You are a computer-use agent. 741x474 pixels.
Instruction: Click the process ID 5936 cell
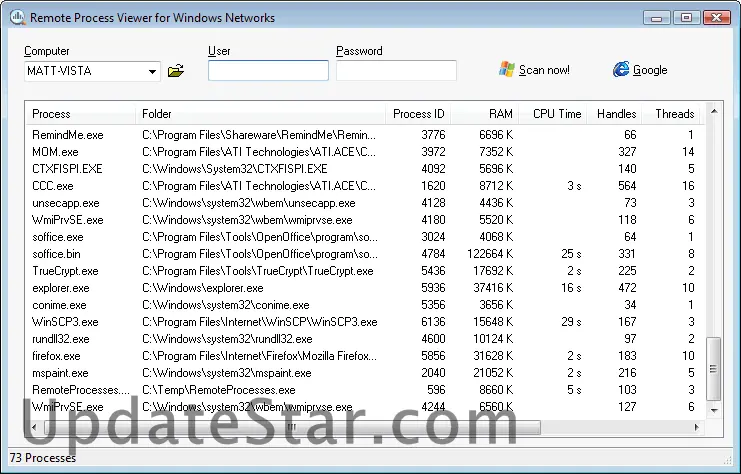pyautogui.click(x=433, y=288)
